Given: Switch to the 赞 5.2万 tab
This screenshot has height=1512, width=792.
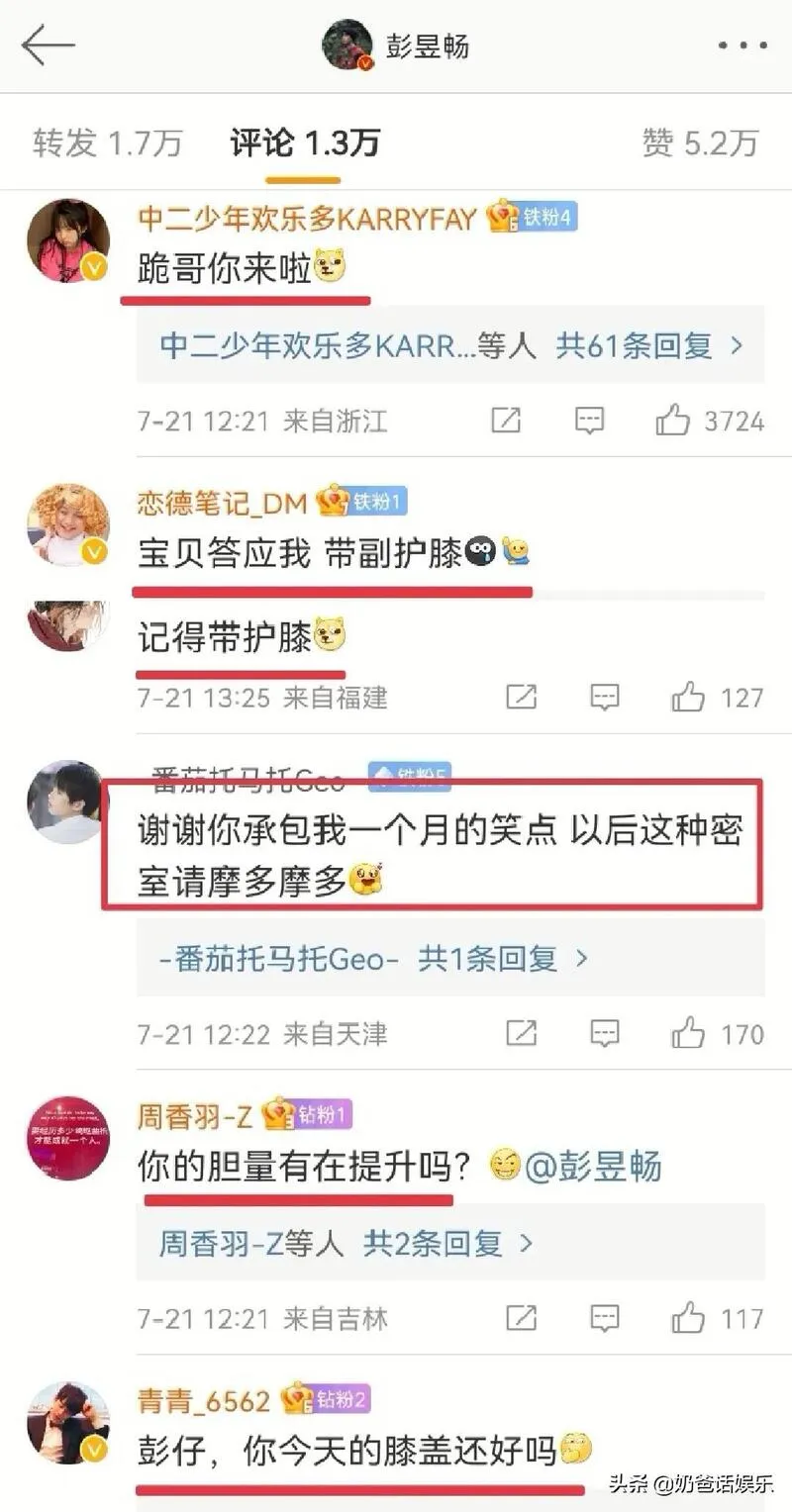Looking at the screenshot, I should point(700,142).
